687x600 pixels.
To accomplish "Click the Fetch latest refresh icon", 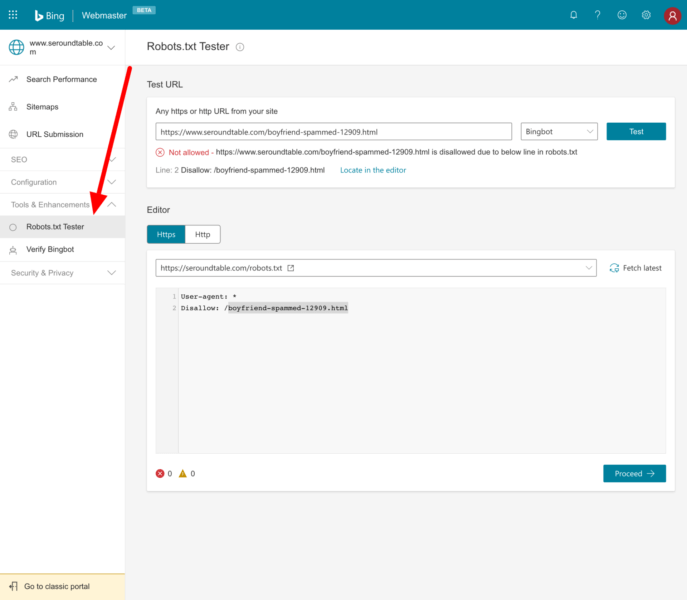I will 614,268.
